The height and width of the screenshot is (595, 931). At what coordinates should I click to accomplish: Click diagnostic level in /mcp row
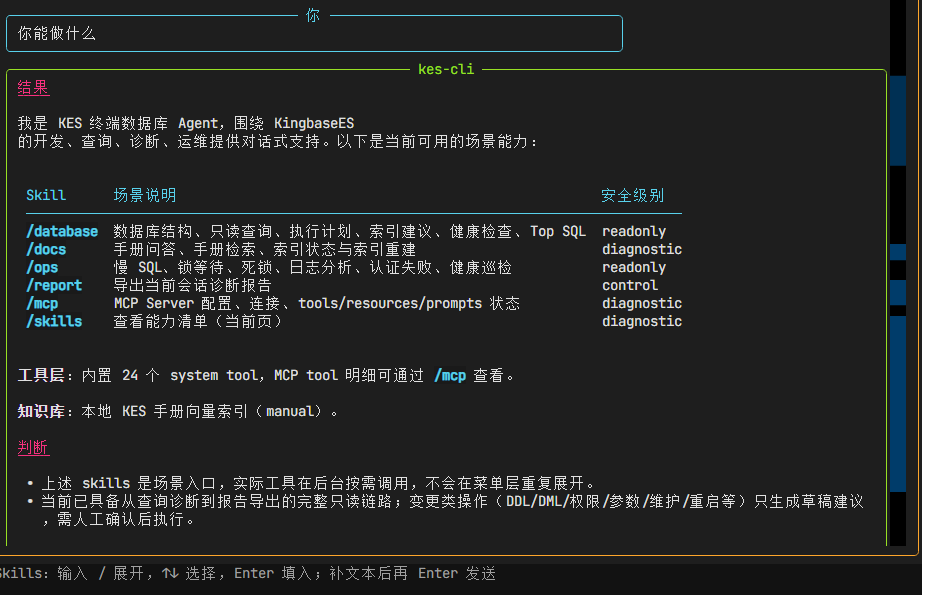(x=642, y=303)
